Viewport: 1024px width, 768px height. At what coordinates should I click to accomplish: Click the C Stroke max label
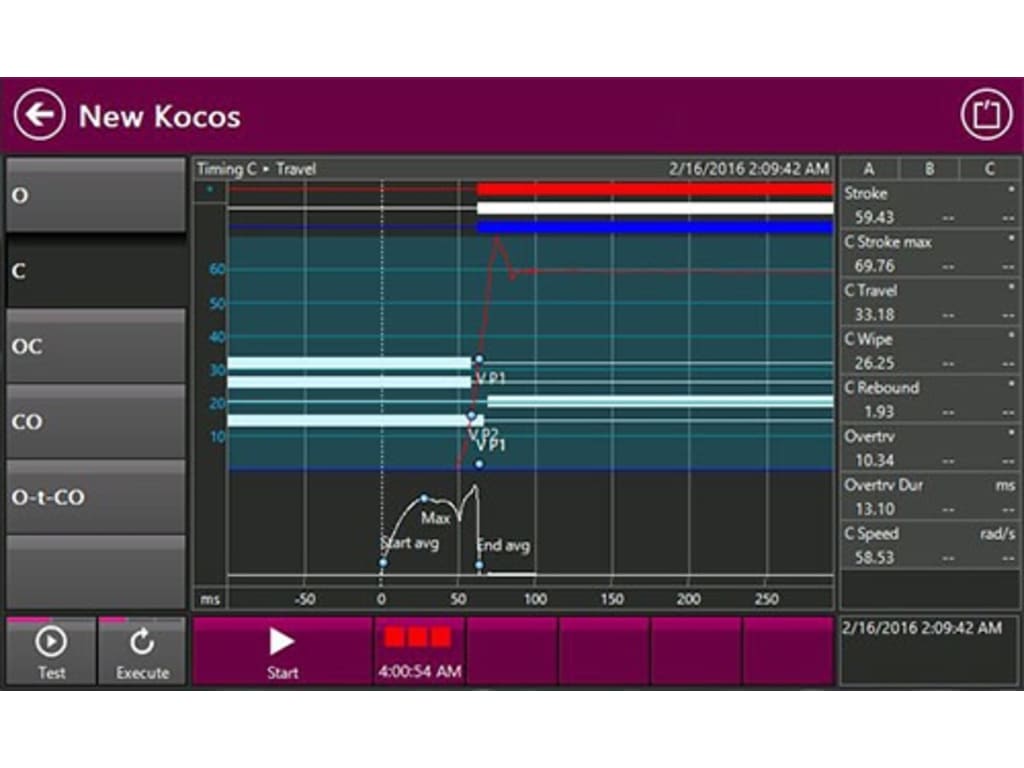(x=888, y=242)
